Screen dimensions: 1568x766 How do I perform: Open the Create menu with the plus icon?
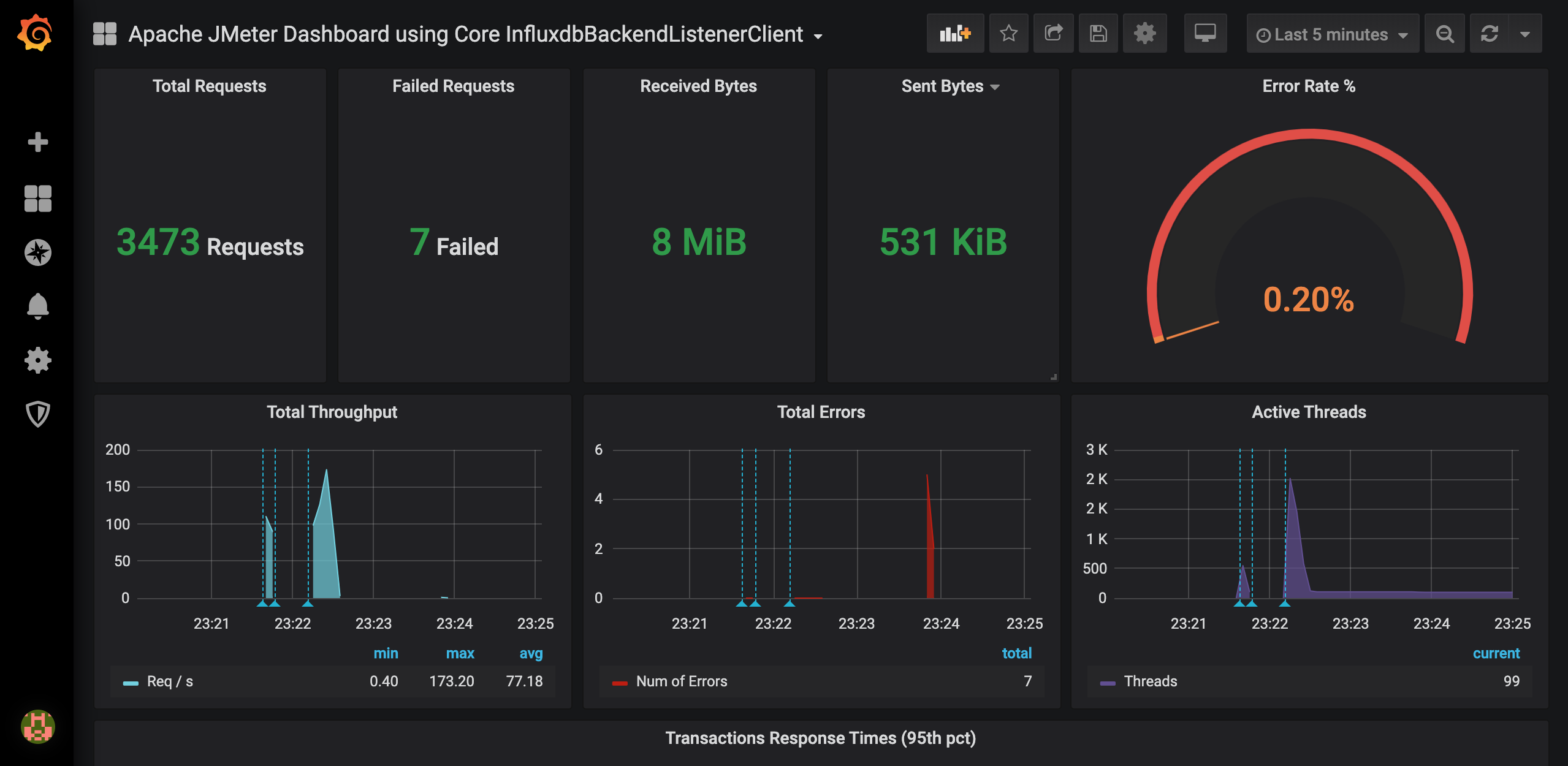click(x=38, y=142)
